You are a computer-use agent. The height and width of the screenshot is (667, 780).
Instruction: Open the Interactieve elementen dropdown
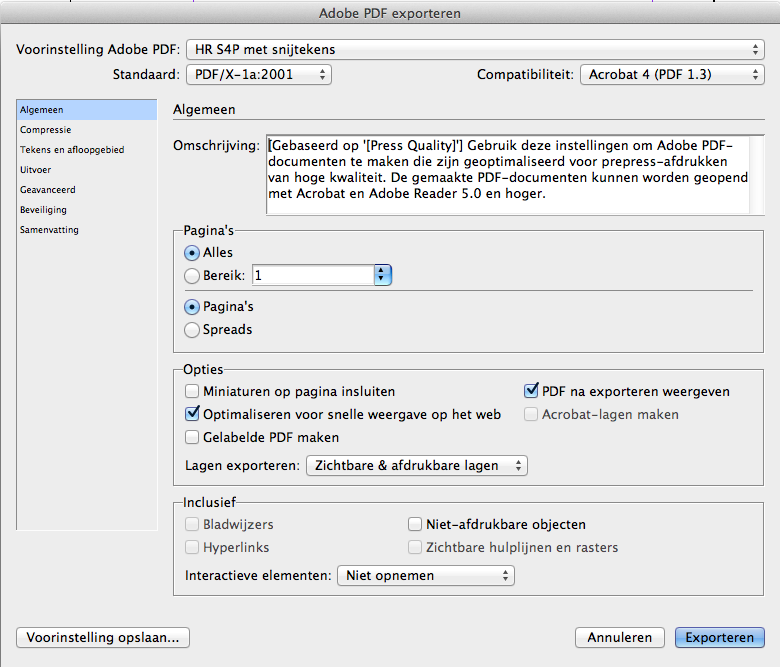[426, 575]
